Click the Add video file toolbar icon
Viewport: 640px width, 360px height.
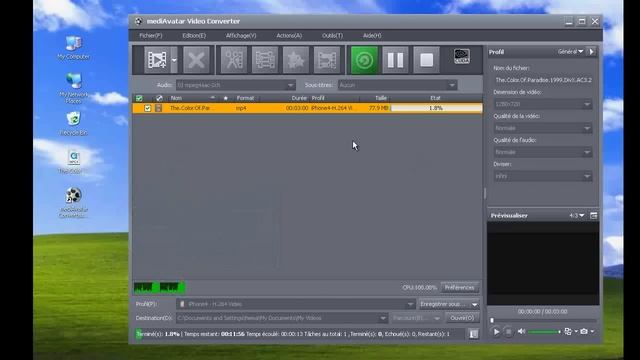[157, 60]
